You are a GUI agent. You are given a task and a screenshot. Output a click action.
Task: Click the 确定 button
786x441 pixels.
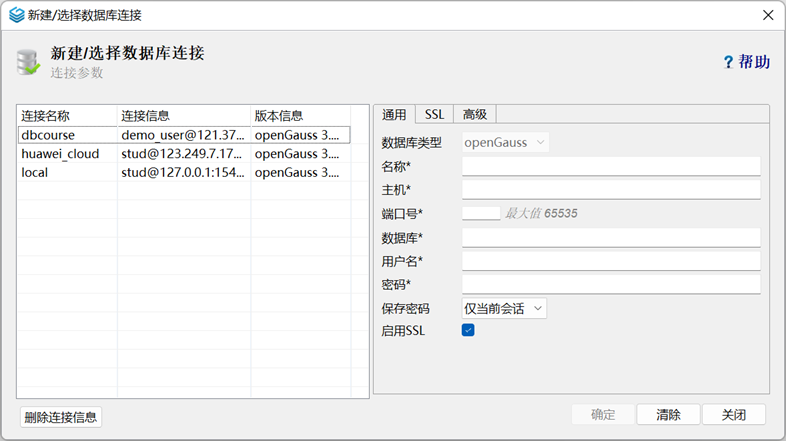[603, 414]
